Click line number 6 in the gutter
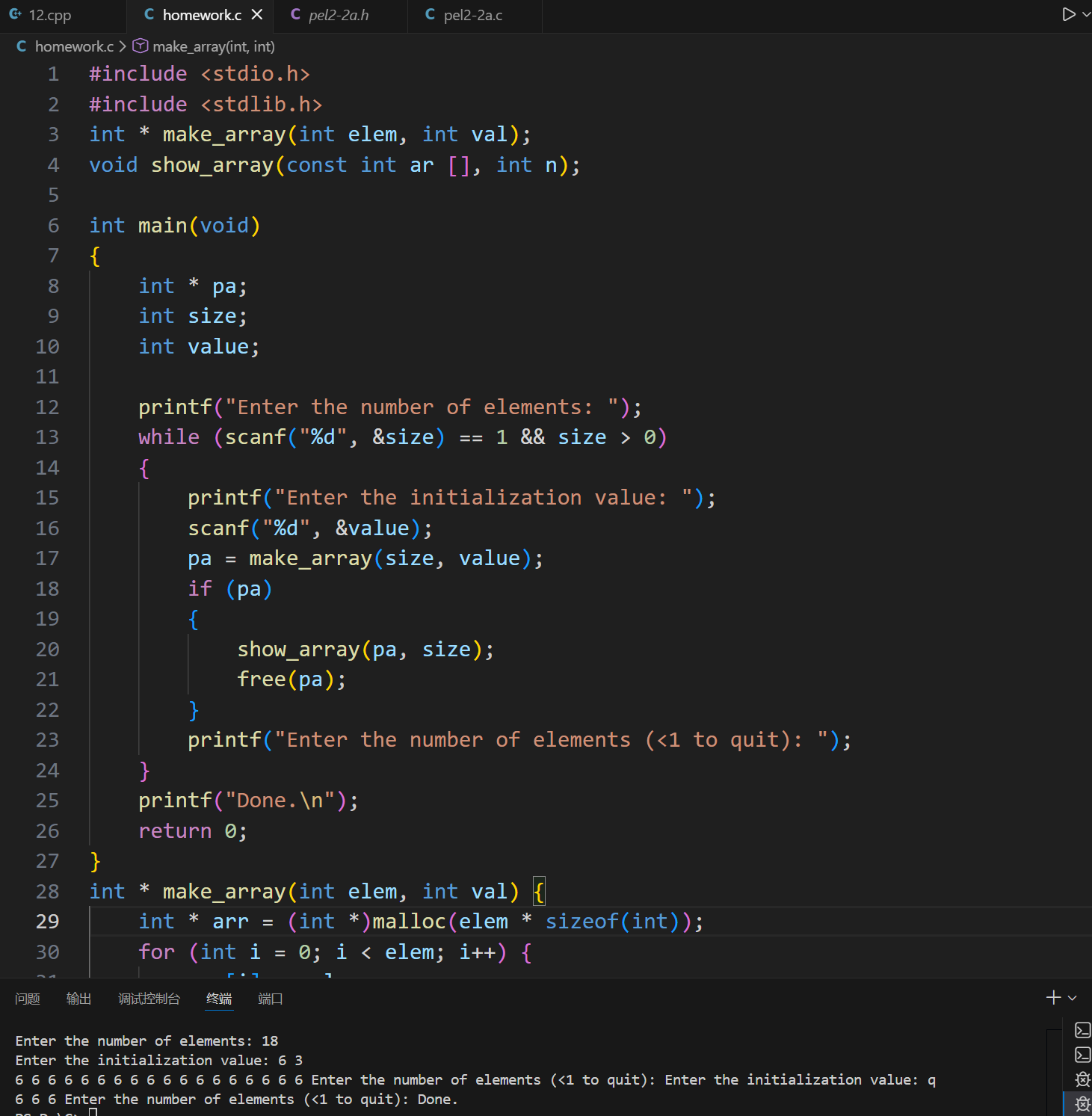Image resolution: width=1092 pixels, height=1116 pixels. point(53,226)
